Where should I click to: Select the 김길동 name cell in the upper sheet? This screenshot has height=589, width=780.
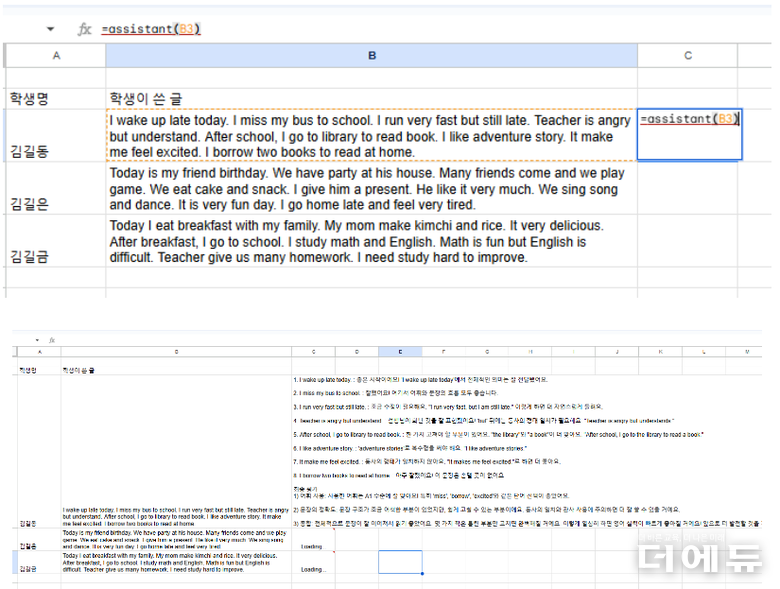tap(56, 135)
